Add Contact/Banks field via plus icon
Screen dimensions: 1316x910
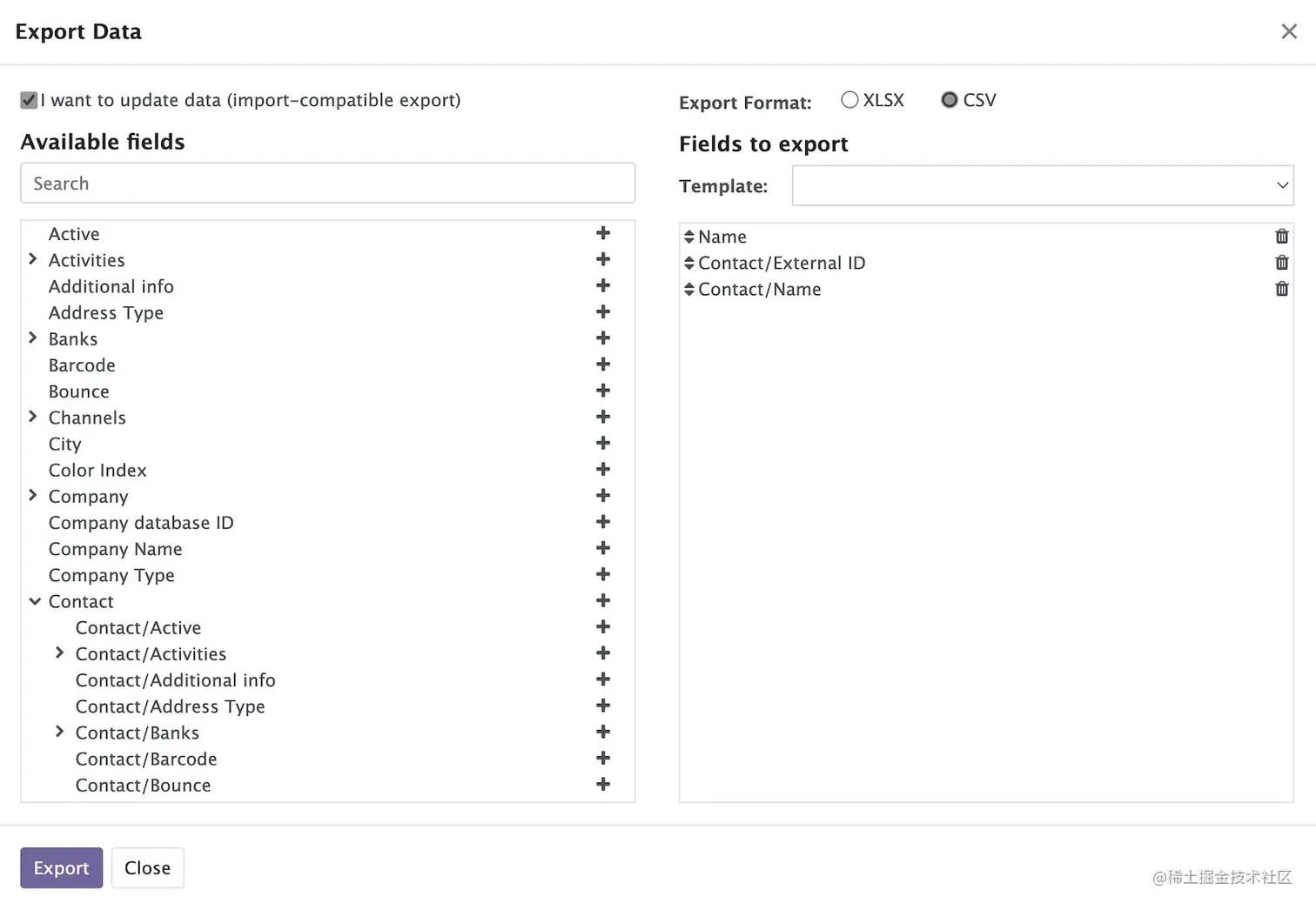(x=603, y=732)
